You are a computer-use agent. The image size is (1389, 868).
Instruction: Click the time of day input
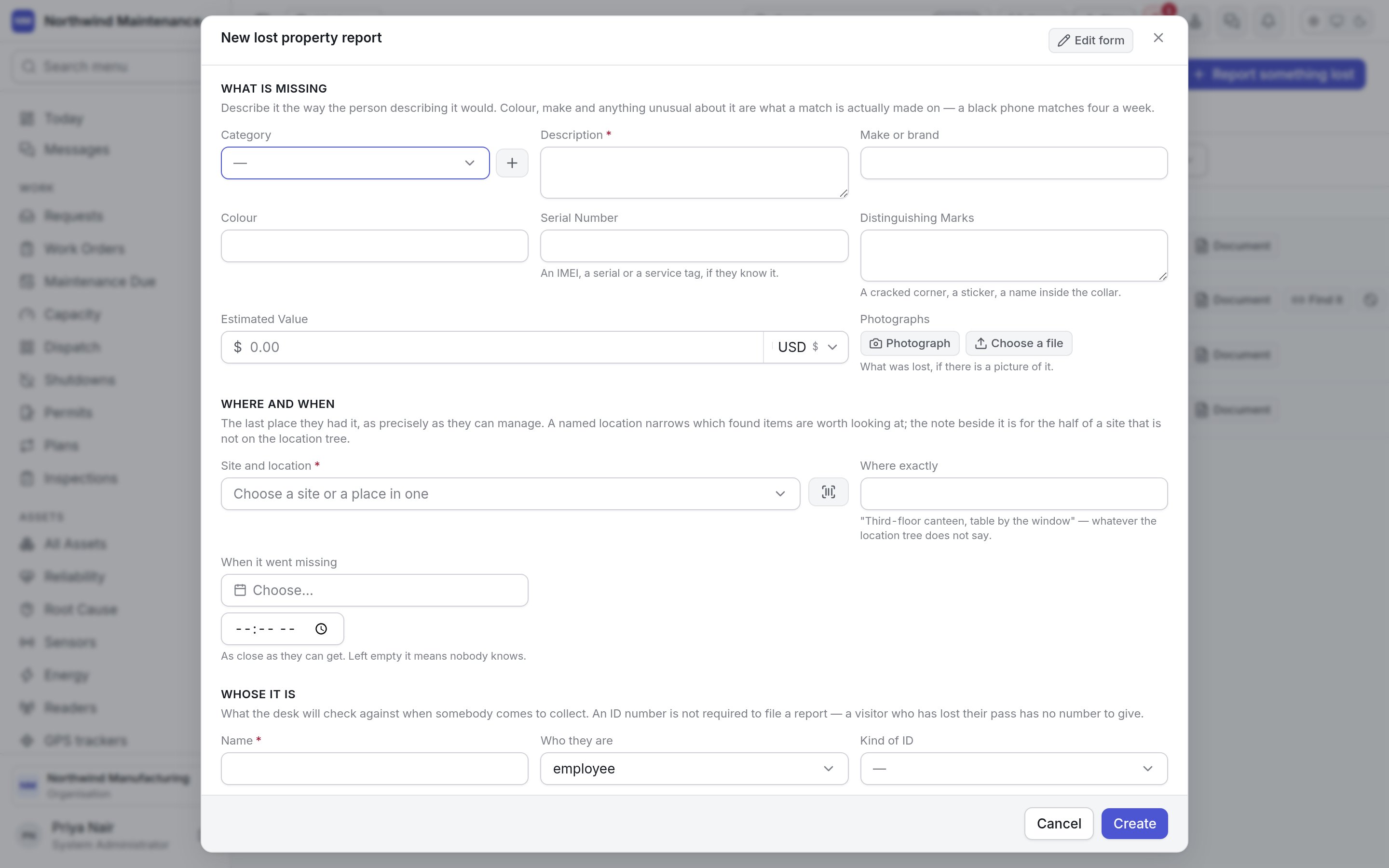coord(282,629)
